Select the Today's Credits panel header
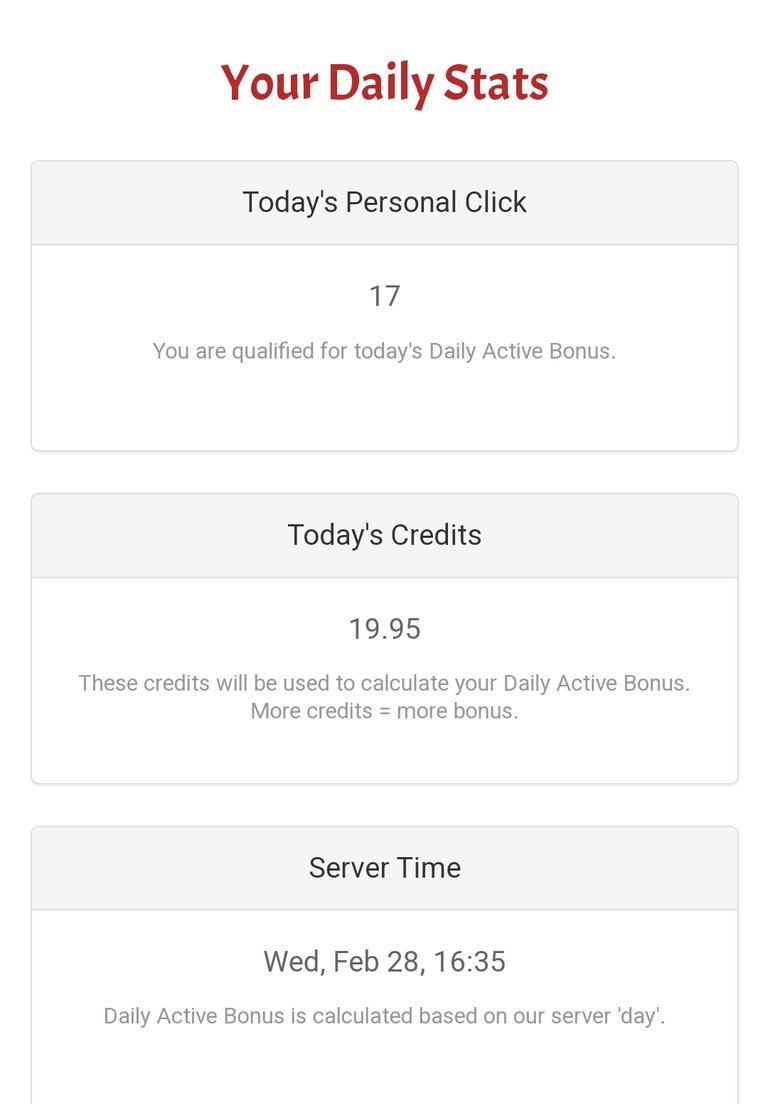This screenshot has height=1104, width=768. pos(384,536)
